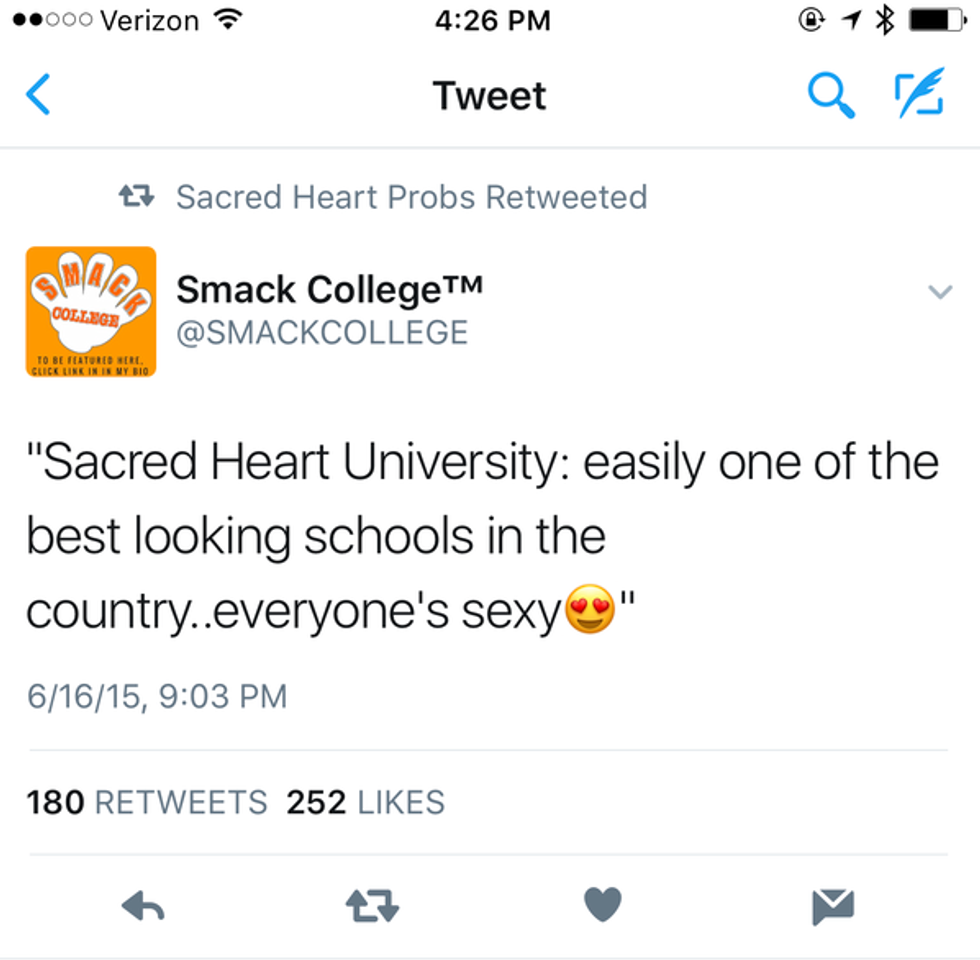980x960 pixels.
Task: Reply to the Smack College tweet
Action: coord(143,906)
